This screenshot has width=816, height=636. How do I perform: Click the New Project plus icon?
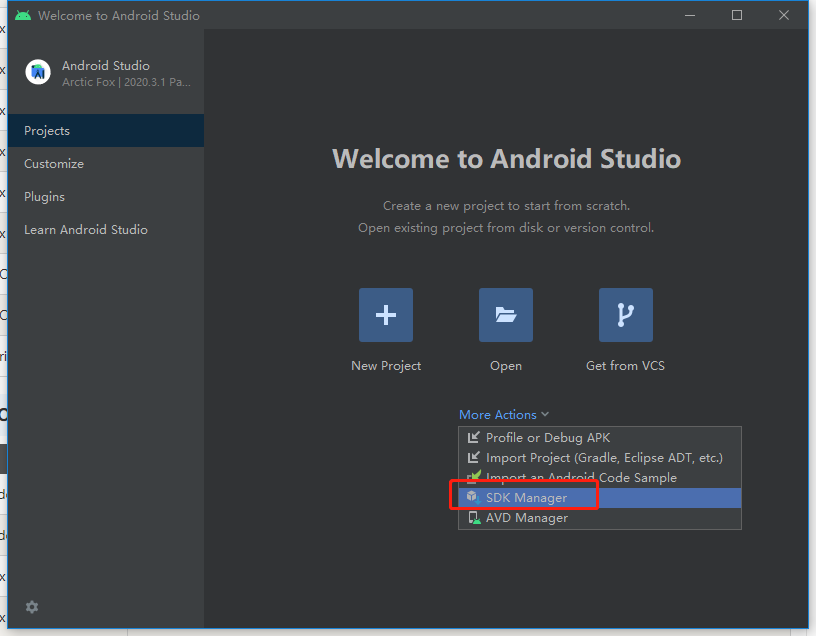coord(386,315)
